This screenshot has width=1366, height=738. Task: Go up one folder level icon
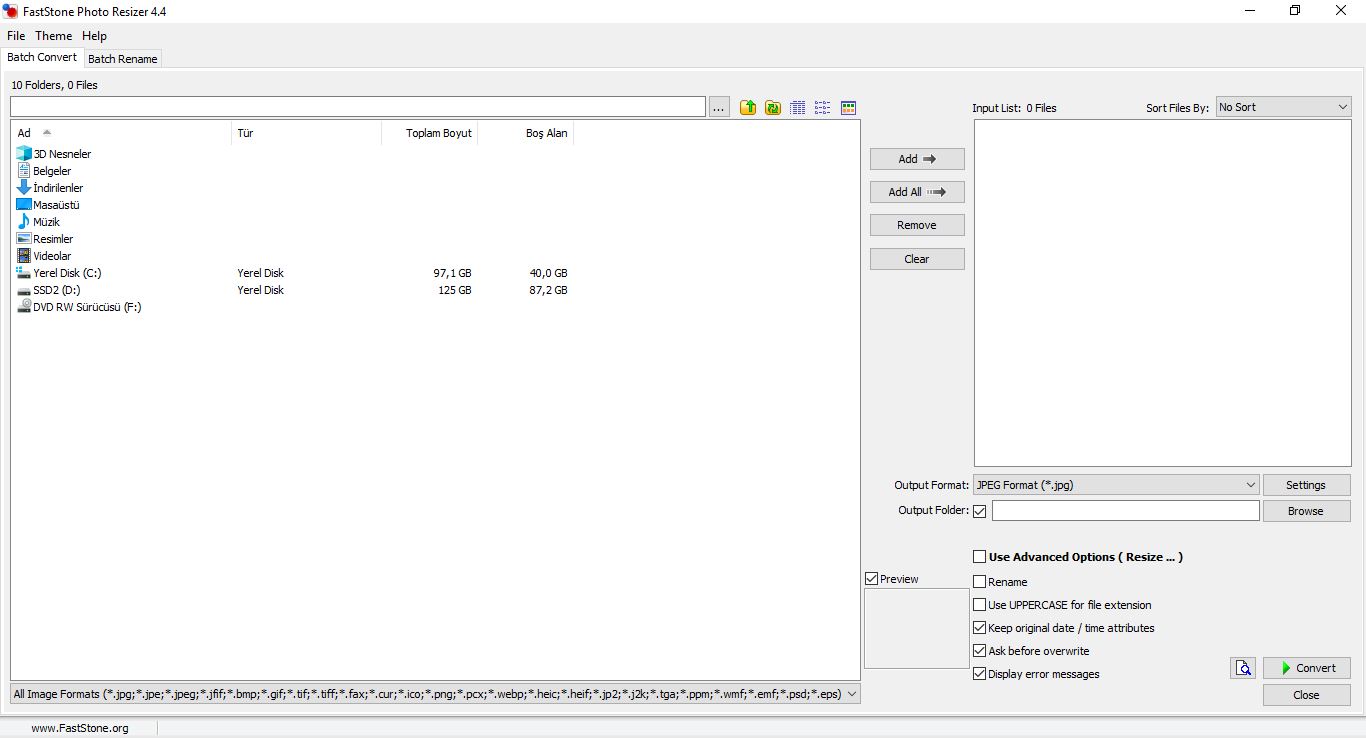tap(748, 107)
